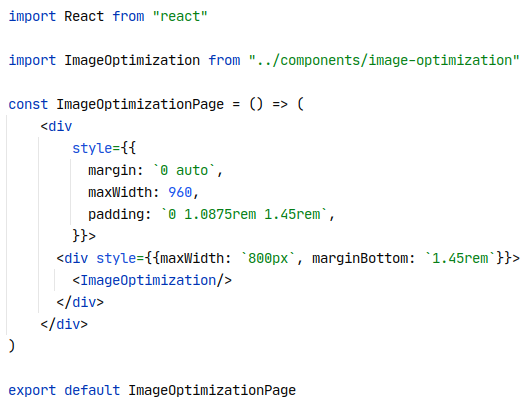The width and height of the screenshot is (528, 408).
Task: Click the margin property name
Action: pyautogui.click(x=112, y=170)
